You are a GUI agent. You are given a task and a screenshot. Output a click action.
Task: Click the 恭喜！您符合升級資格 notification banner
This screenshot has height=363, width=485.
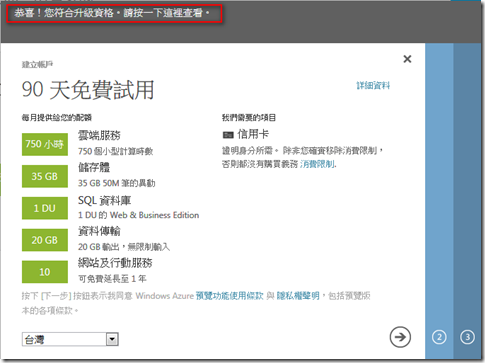click(114, 14)
